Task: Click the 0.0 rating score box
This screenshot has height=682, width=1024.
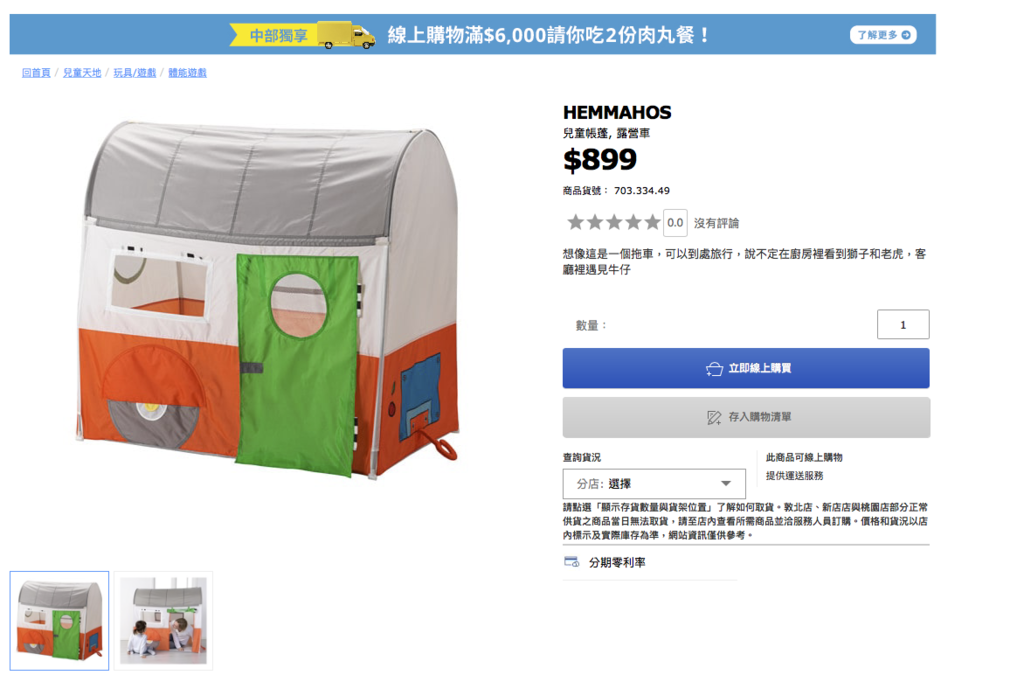Action: (x=675, y=223)
